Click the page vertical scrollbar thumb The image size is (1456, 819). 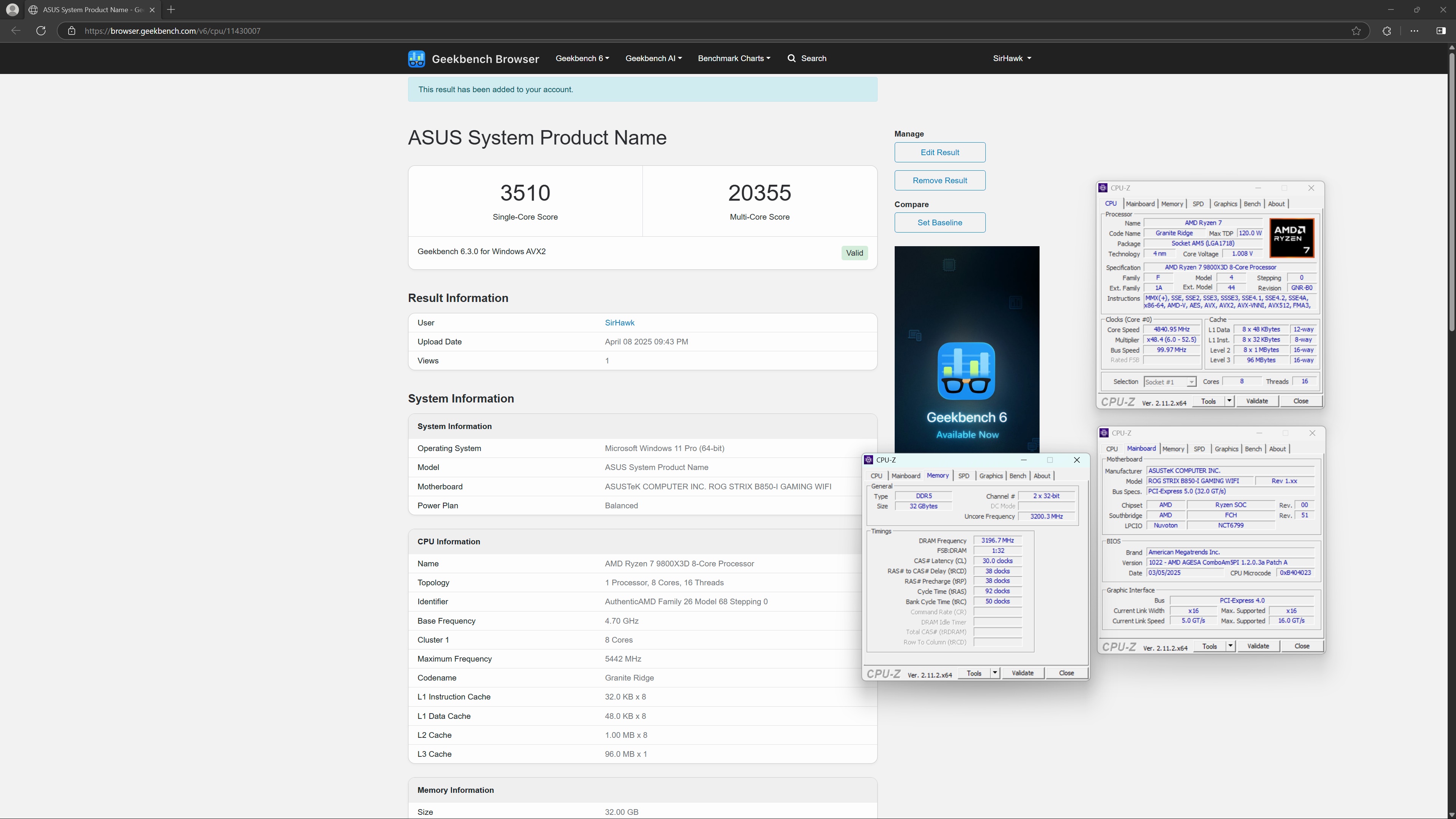(1451, 192)
